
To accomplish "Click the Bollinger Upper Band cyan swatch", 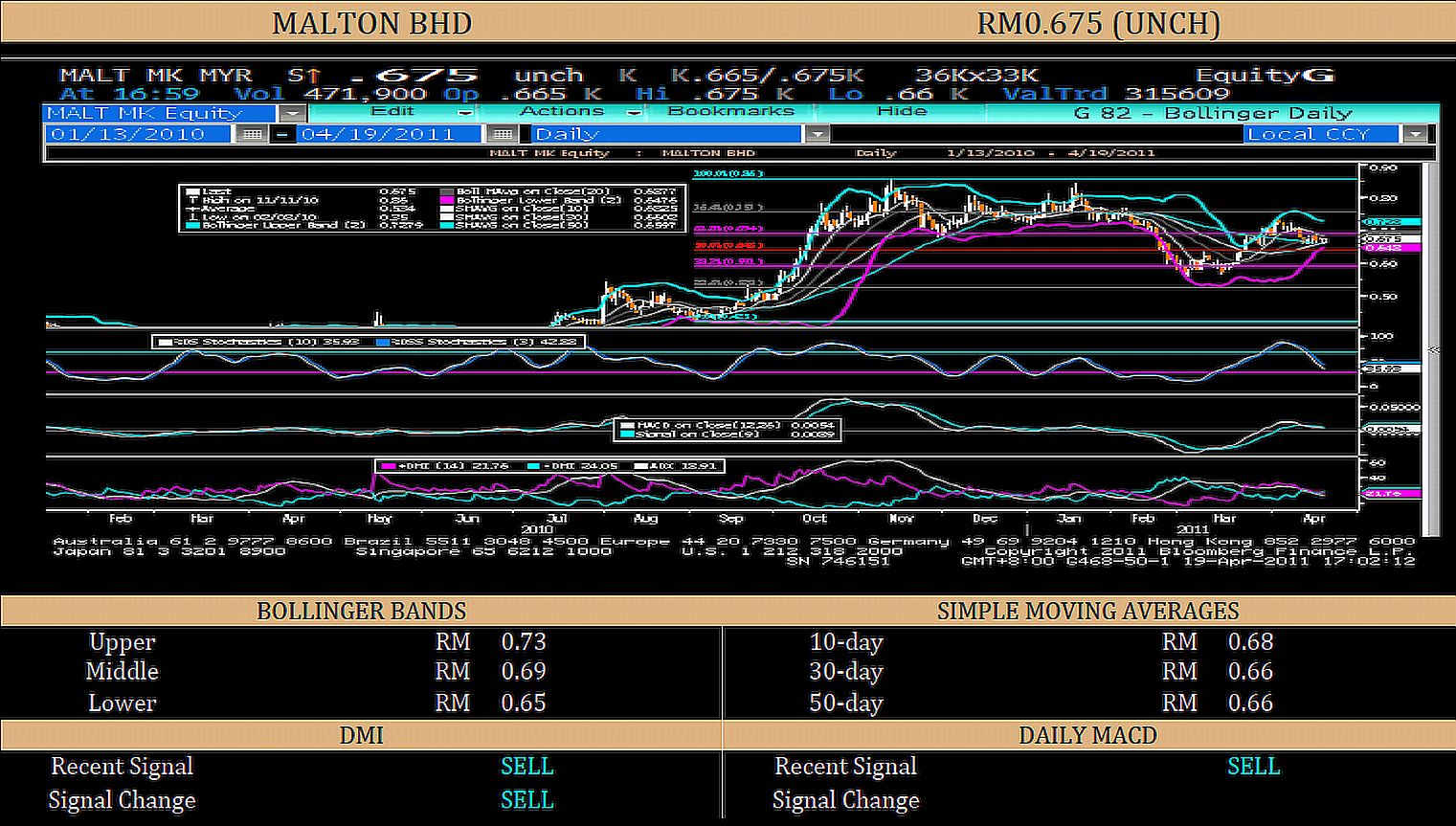I will pyautogui.click(x=192, y=225).
